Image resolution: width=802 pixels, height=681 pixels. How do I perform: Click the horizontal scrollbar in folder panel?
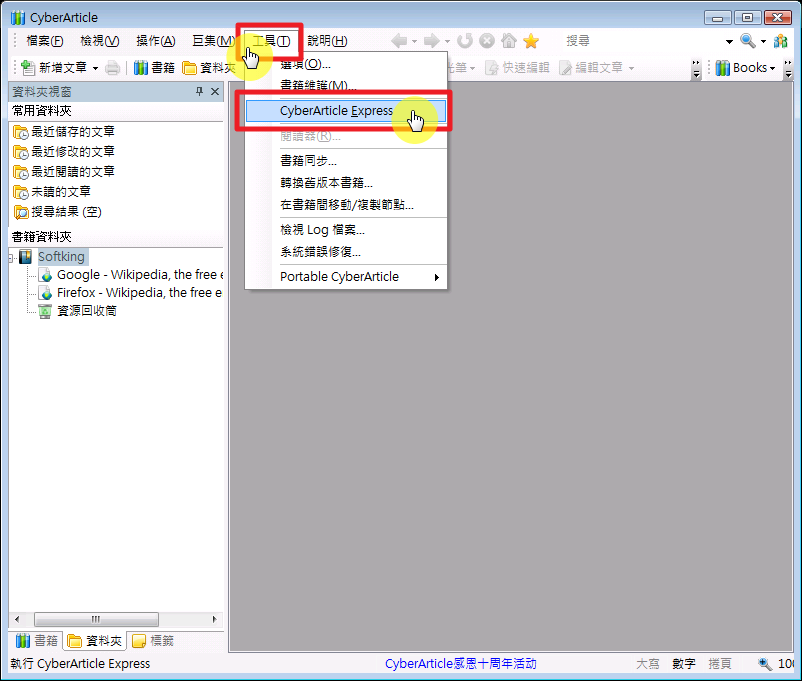pos(96,619)
